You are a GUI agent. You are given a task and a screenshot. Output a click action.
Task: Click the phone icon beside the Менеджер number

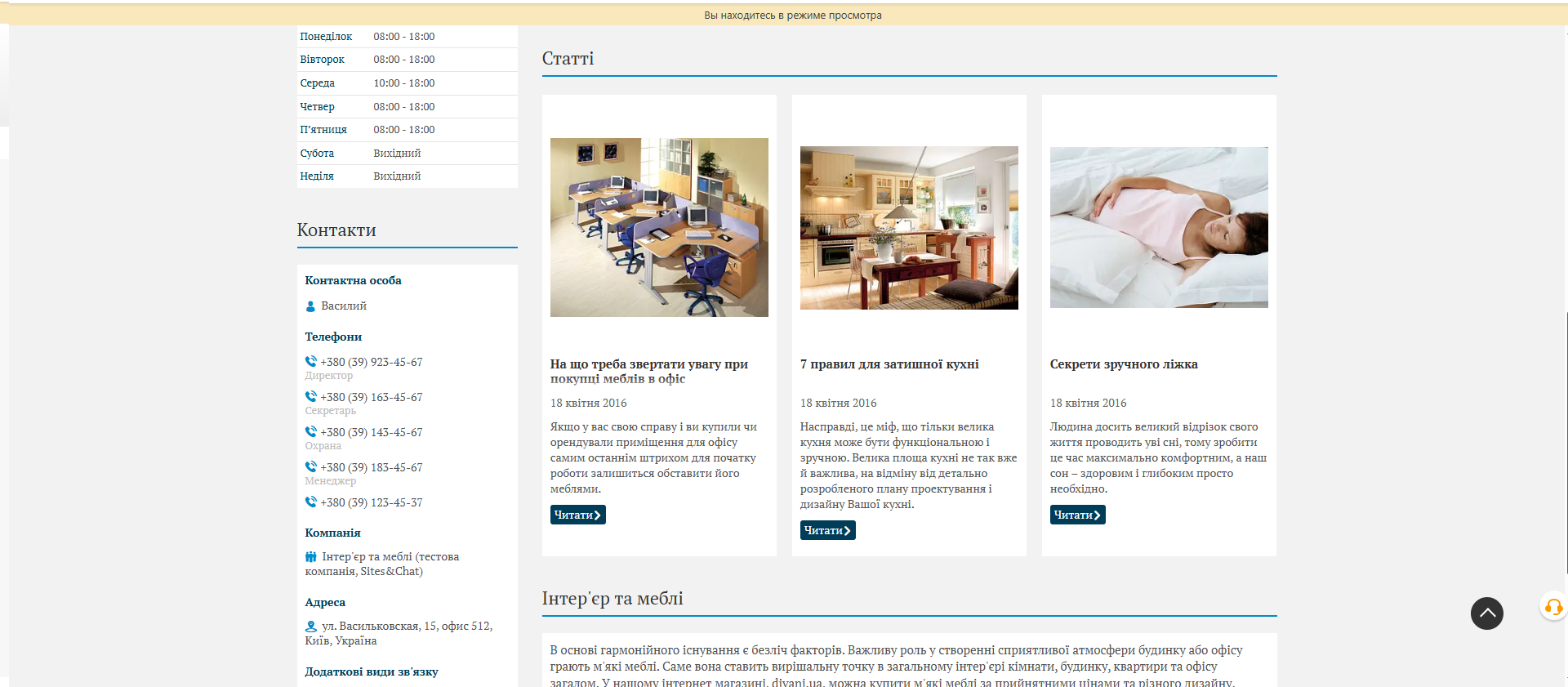coord(310,466)
